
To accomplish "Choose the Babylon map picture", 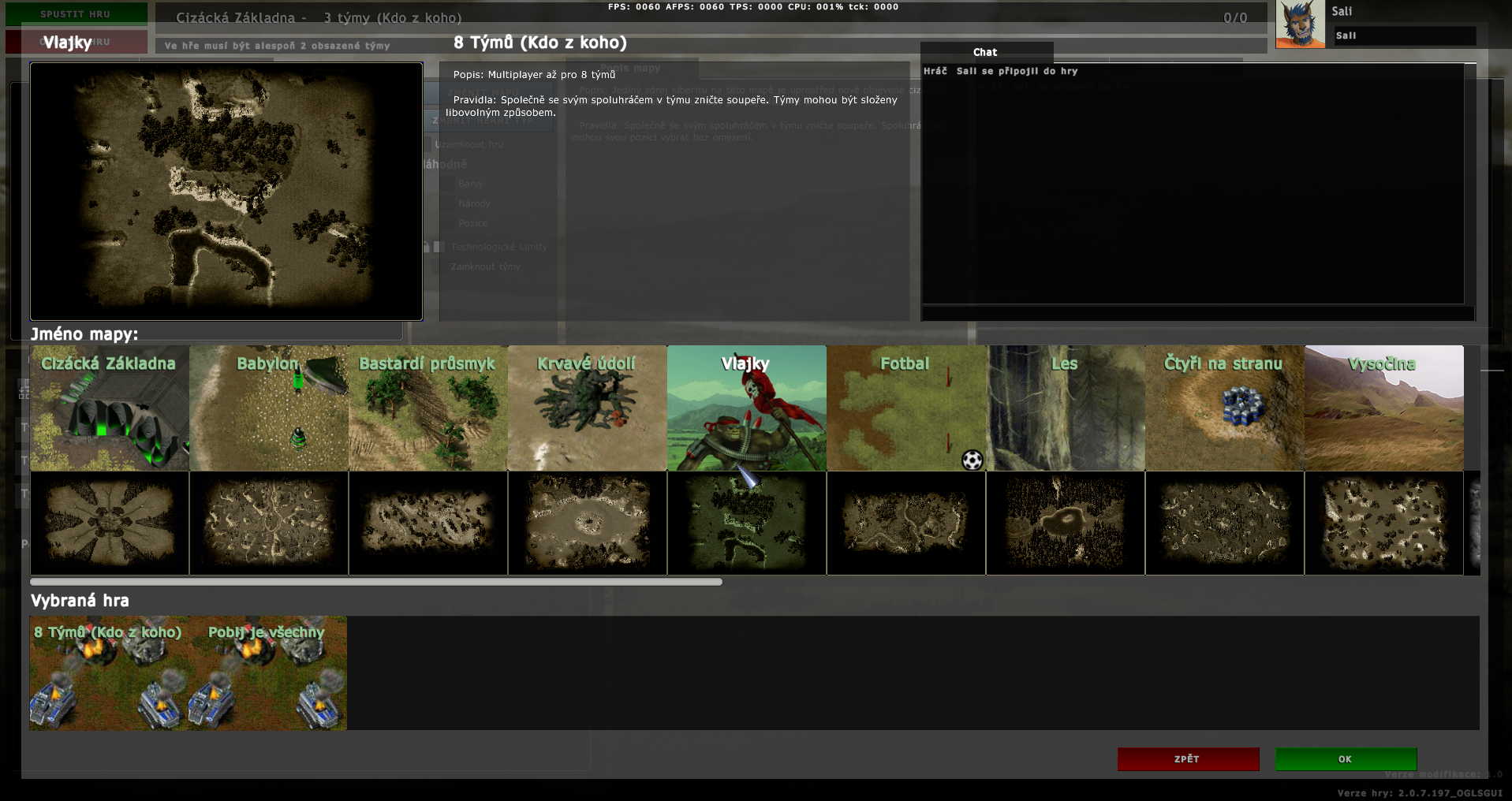I will tap(269, 408).
